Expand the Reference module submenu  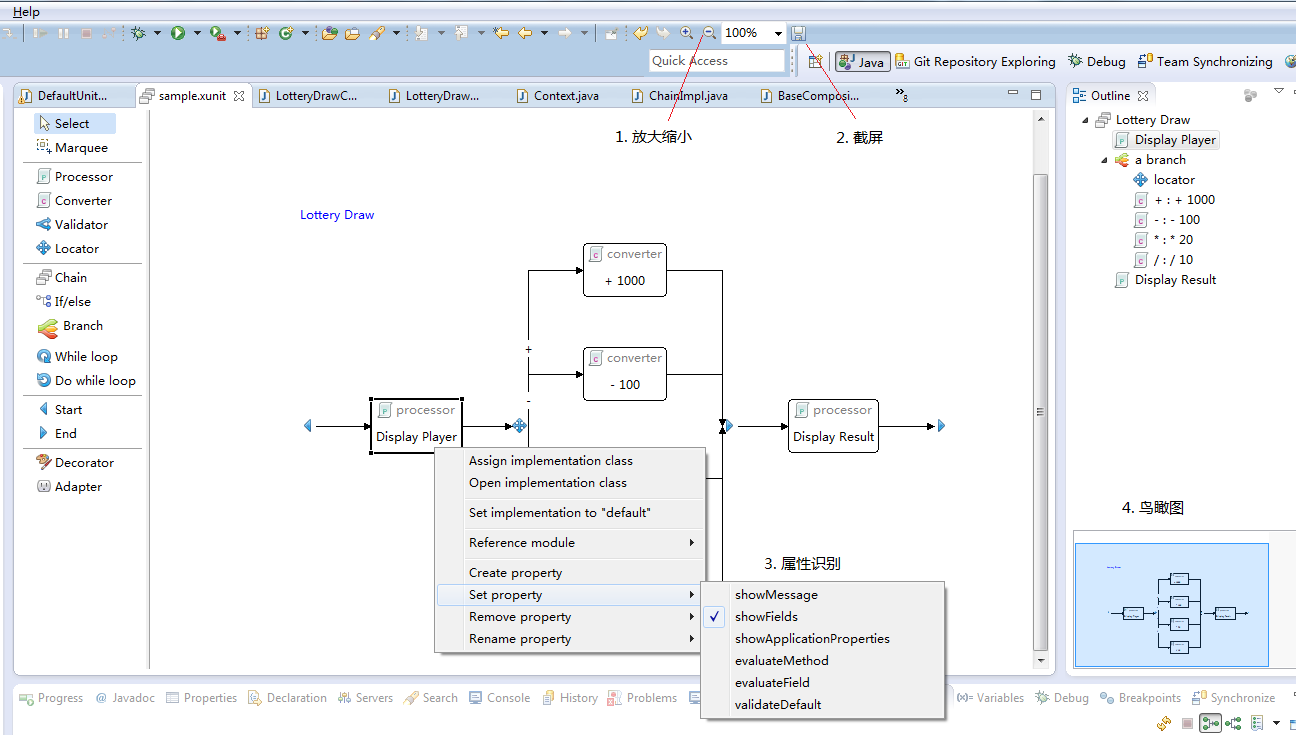tap(570, 542)
